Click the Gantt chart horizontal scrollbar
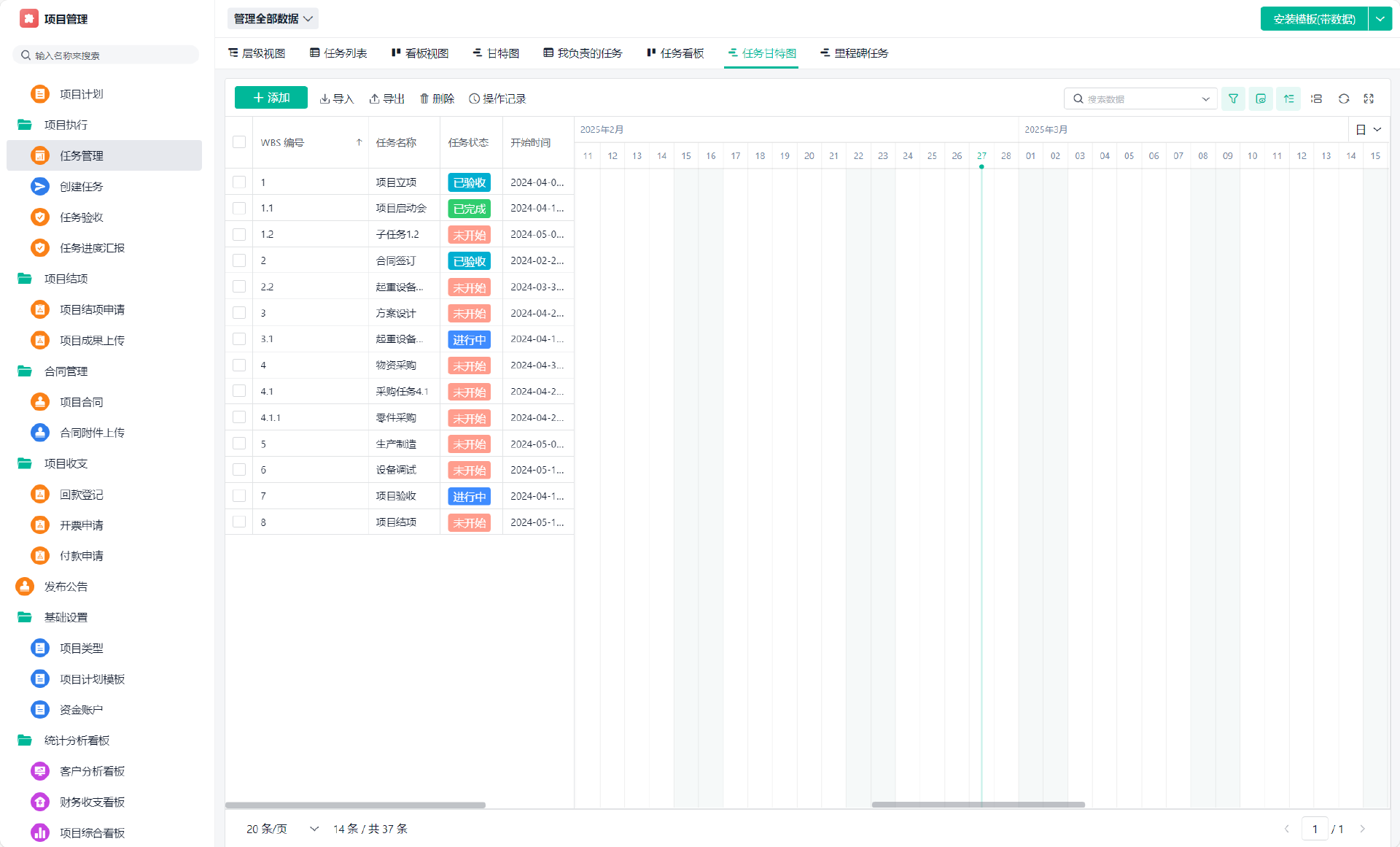 (978, 805)
